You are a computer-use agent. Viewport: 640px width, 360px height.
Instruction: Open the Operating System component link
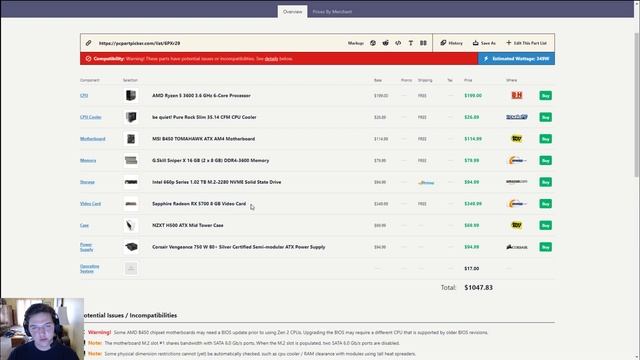click(x=90, y=269)
